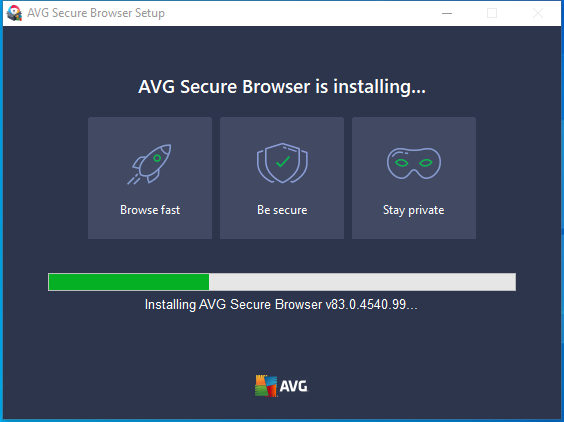This screenshot has width=564, height=422.
Task: Click the installer icon in title bar
Action: (x=14, y=13)
